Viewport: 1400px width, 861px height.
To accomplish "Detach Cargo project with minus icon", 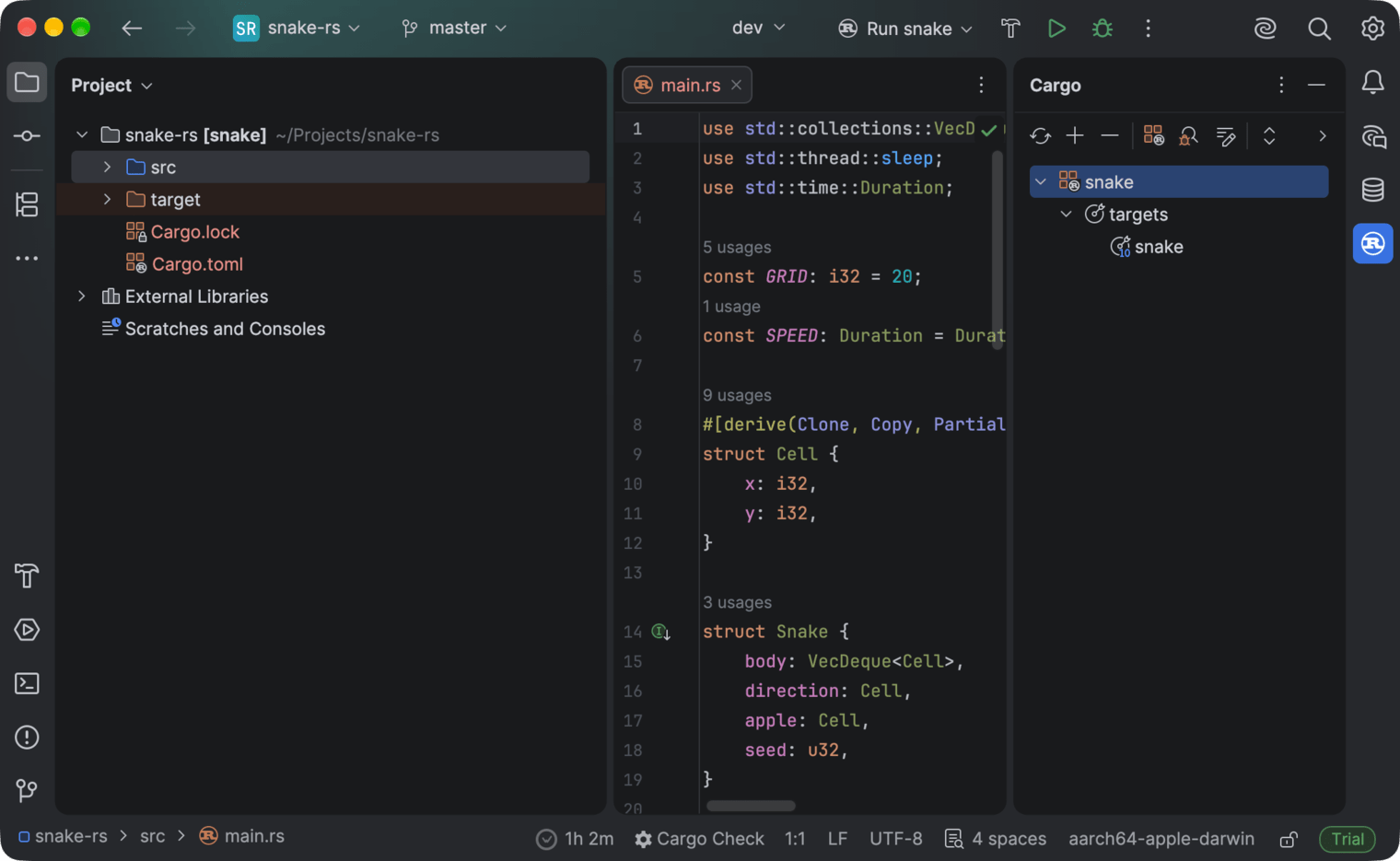I will tap(1110, 136).
